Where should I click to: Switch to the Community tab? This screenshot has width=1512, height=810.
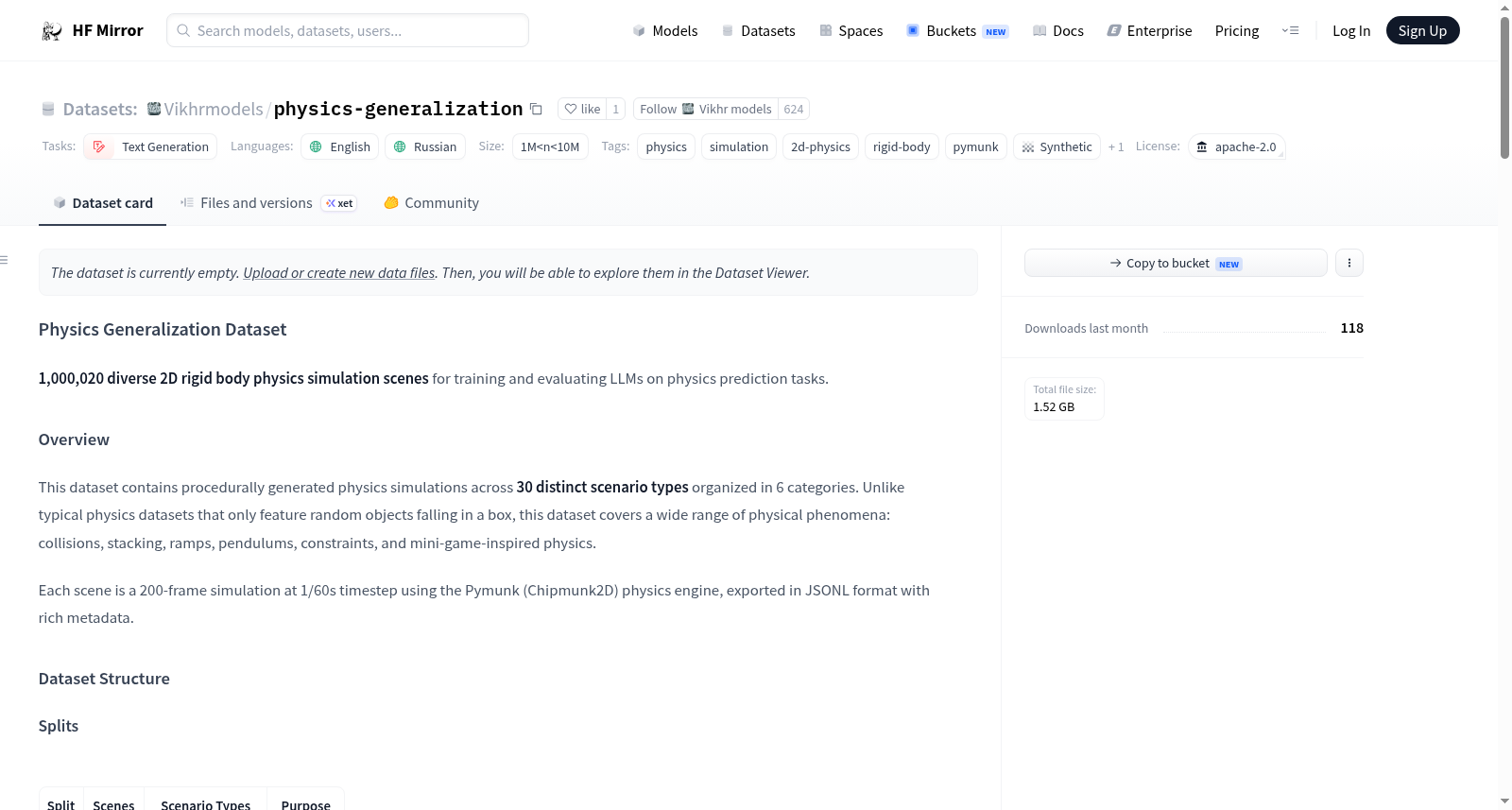point(431,202)
